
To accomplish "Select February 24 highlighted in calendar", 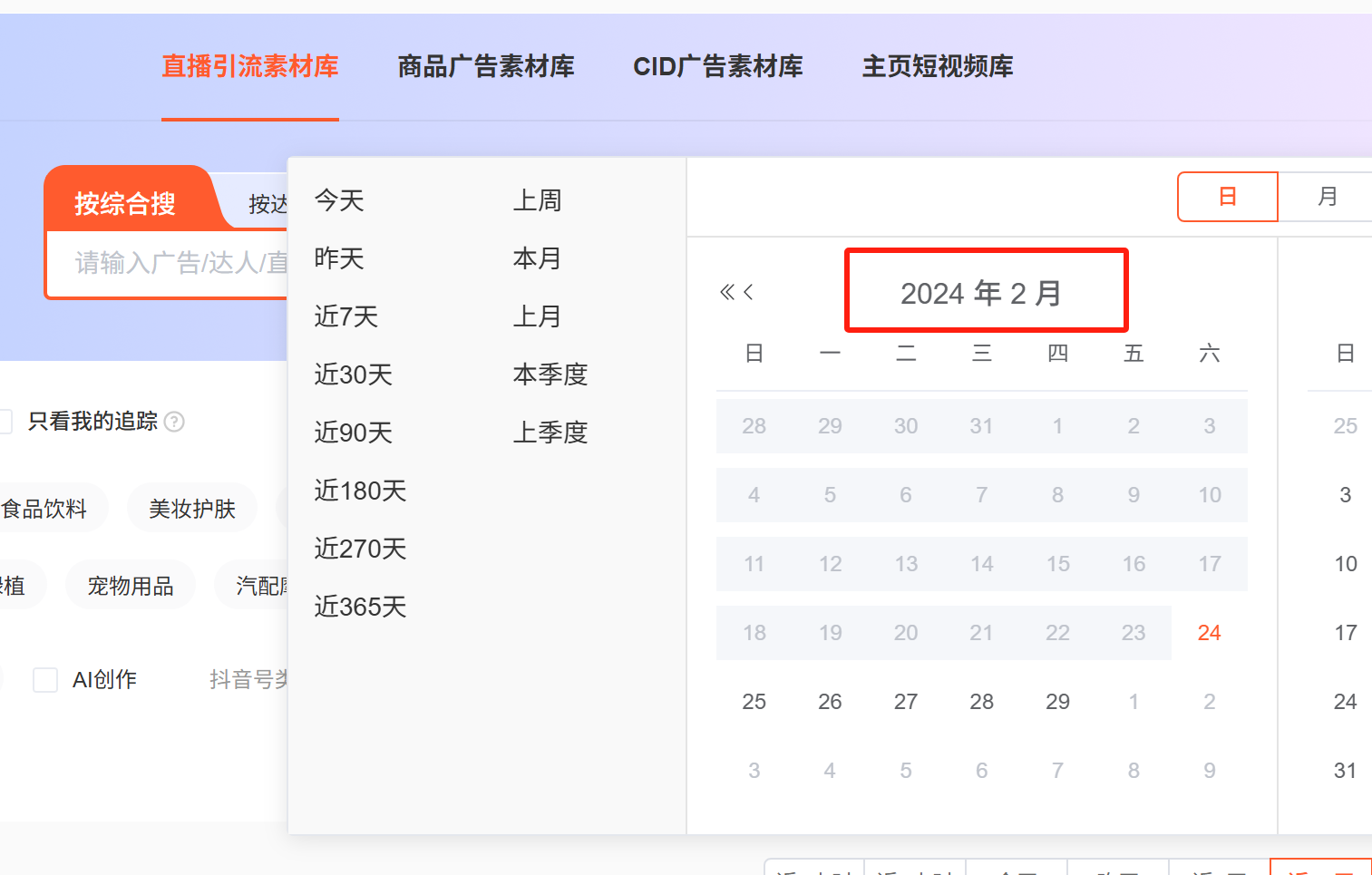I will [1209, 633].
